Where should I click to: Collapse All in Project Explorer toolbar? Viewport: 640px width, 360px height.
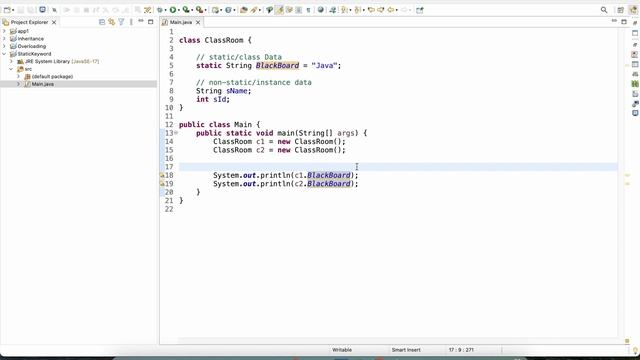point(102,22)
